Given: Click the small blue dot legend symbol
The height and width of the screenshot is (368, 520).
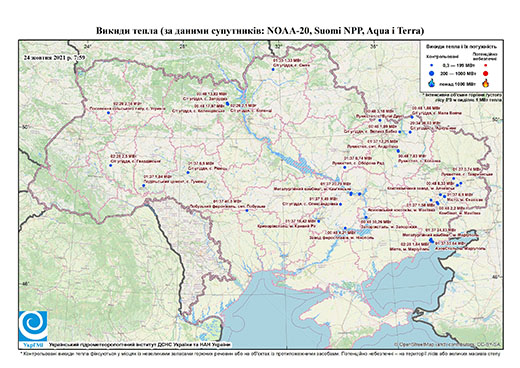Looking at the screenshot, I should pyautogui.click(x=432, y=66).
